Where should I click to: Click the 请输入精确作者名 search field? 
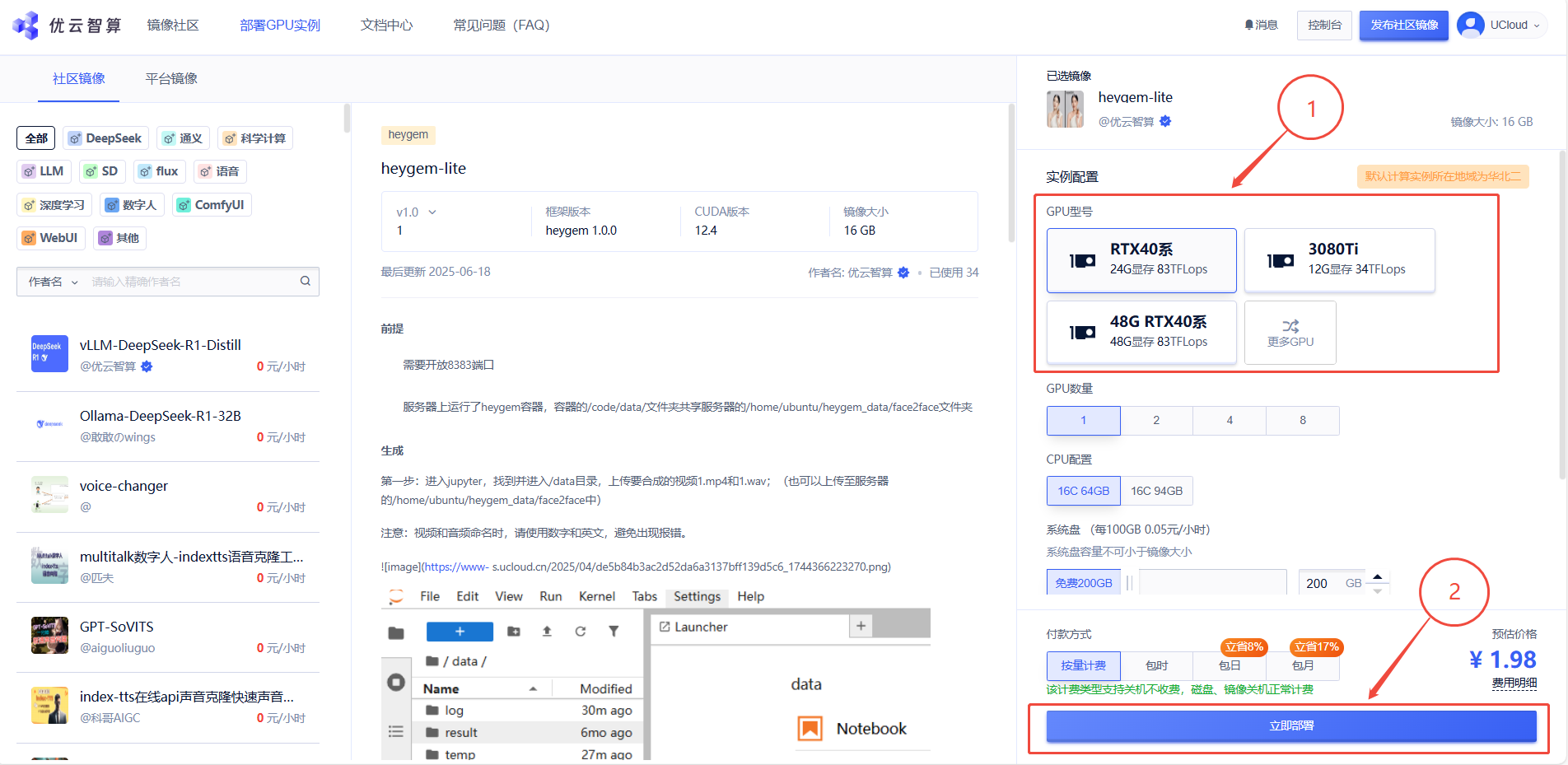point(194,282)
